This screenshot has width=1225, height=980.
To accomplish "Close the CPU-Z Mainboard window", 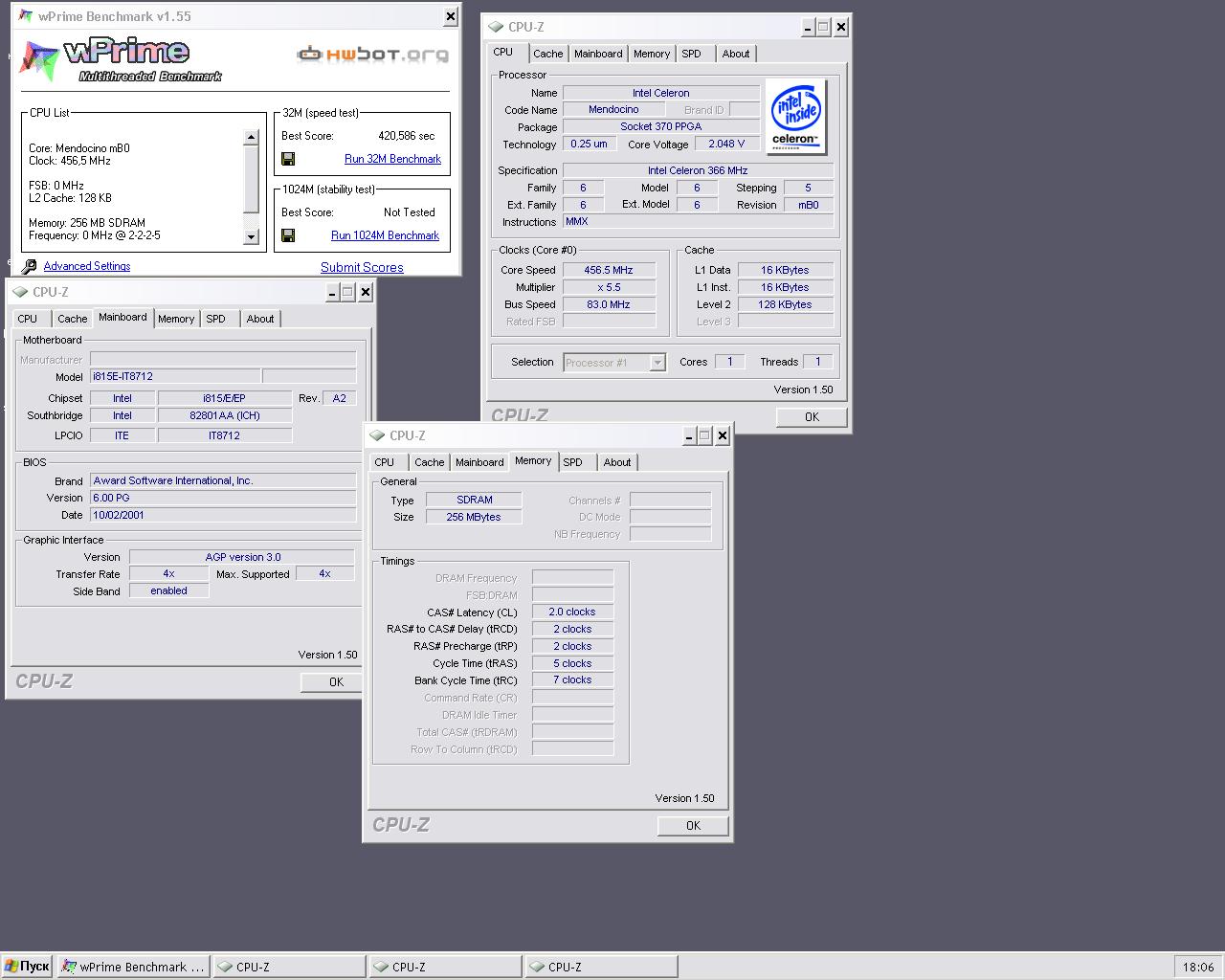I will (x=365, y=292).
